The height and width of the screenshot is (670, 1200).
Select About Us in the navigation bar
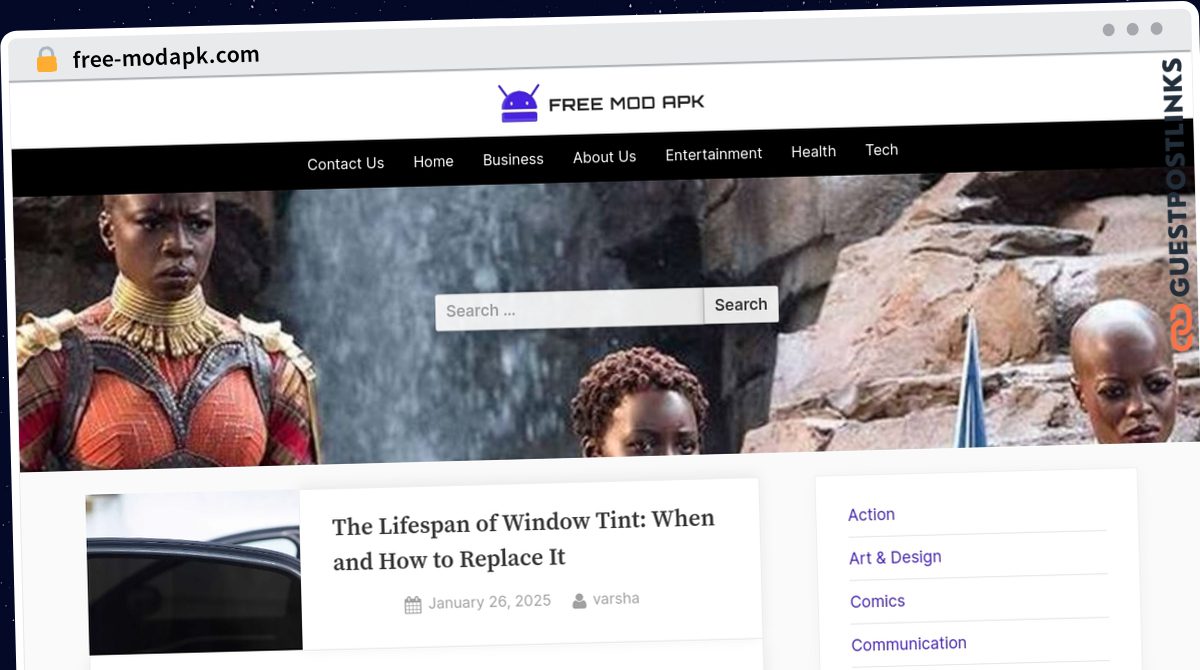[x=604, y=157]
